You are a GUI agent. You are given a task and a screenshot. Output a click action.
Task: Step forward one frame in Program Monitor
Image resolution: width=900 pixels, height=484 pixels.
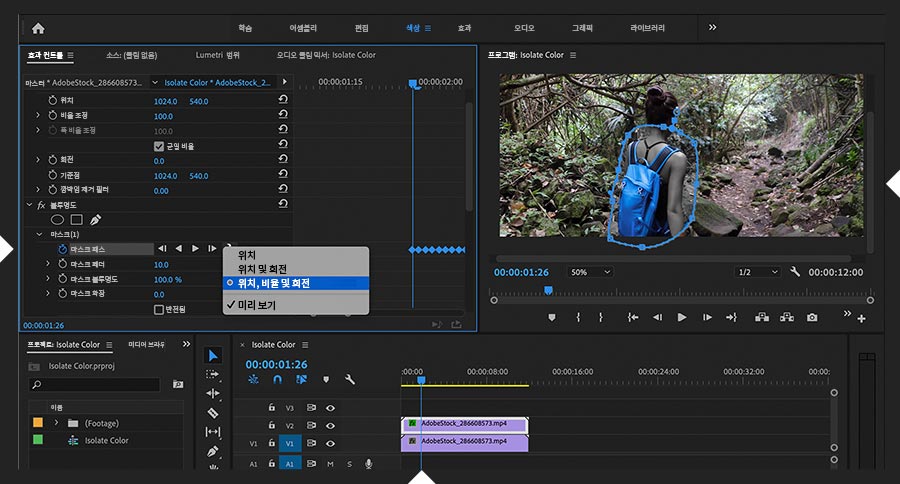[707, 317]
